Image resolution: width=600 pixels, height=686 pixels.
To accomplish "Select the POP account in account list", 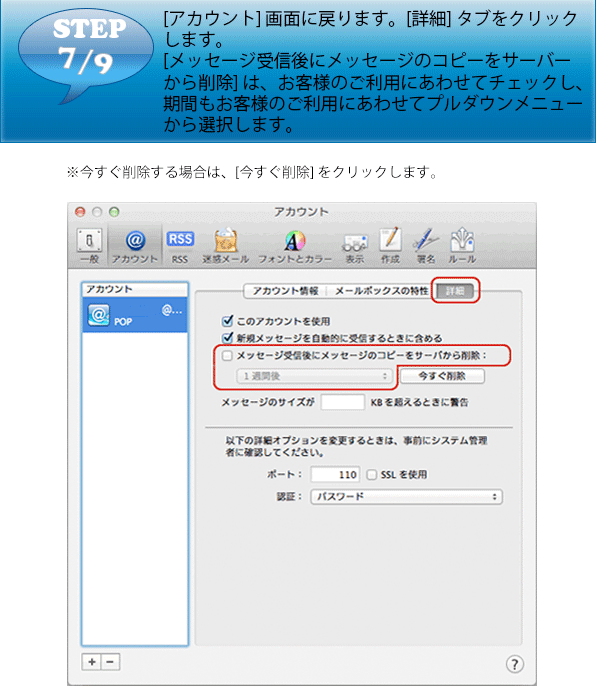I will 135,315.
